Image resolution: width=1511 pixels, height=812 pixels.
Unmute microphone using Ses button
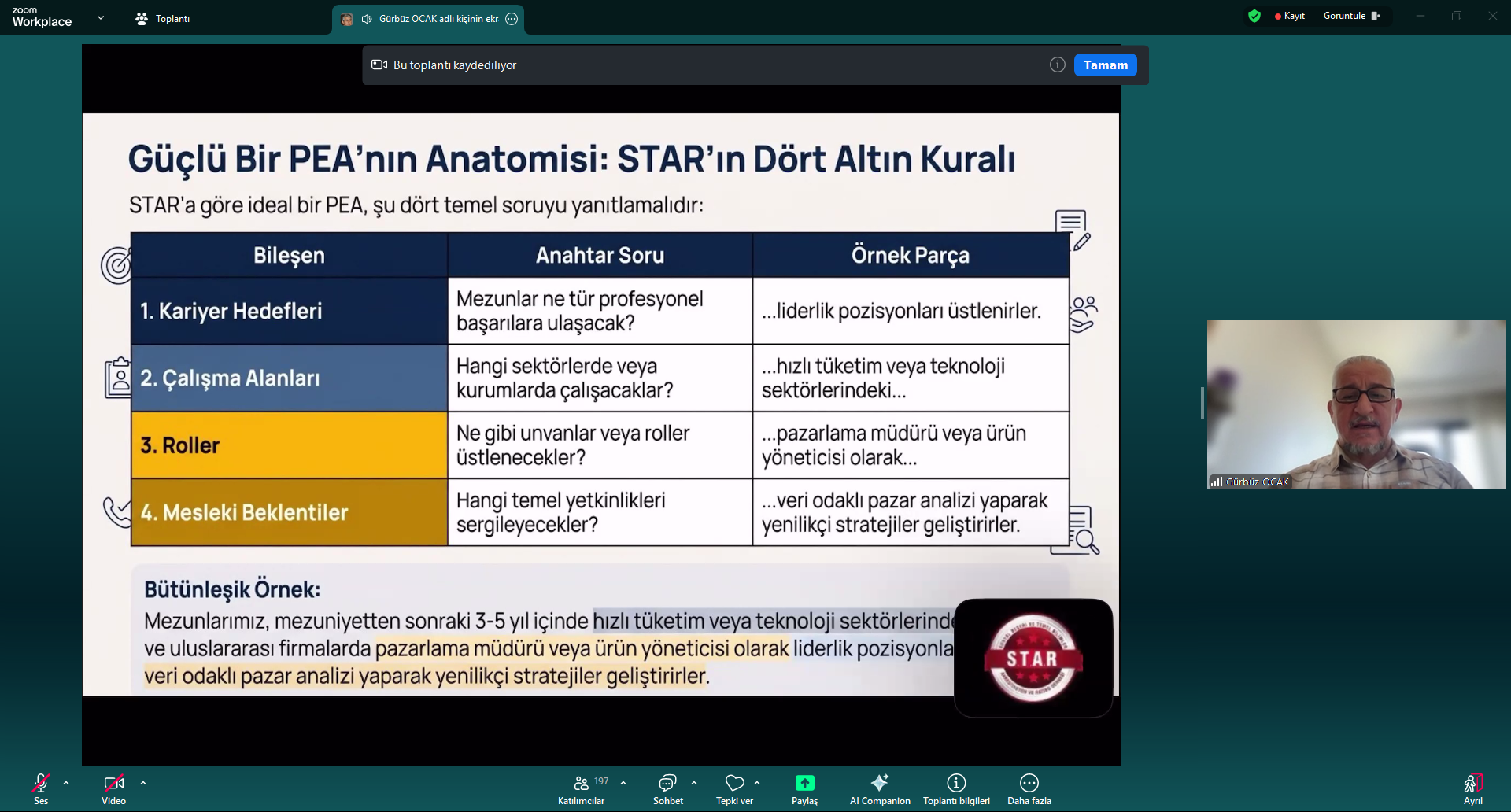click(x=41, y=789)
